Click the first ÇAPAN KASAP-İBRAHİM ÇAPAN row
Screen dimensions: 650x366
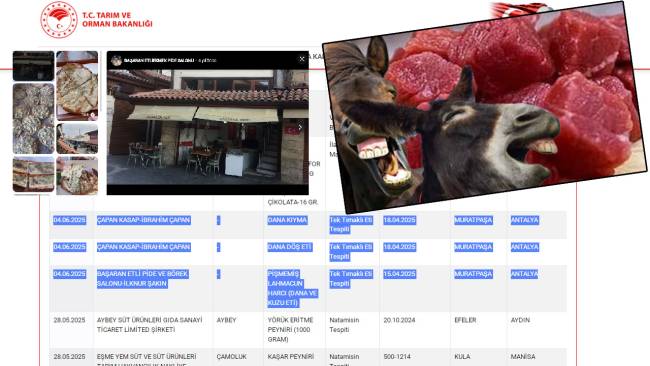point(308,225)
